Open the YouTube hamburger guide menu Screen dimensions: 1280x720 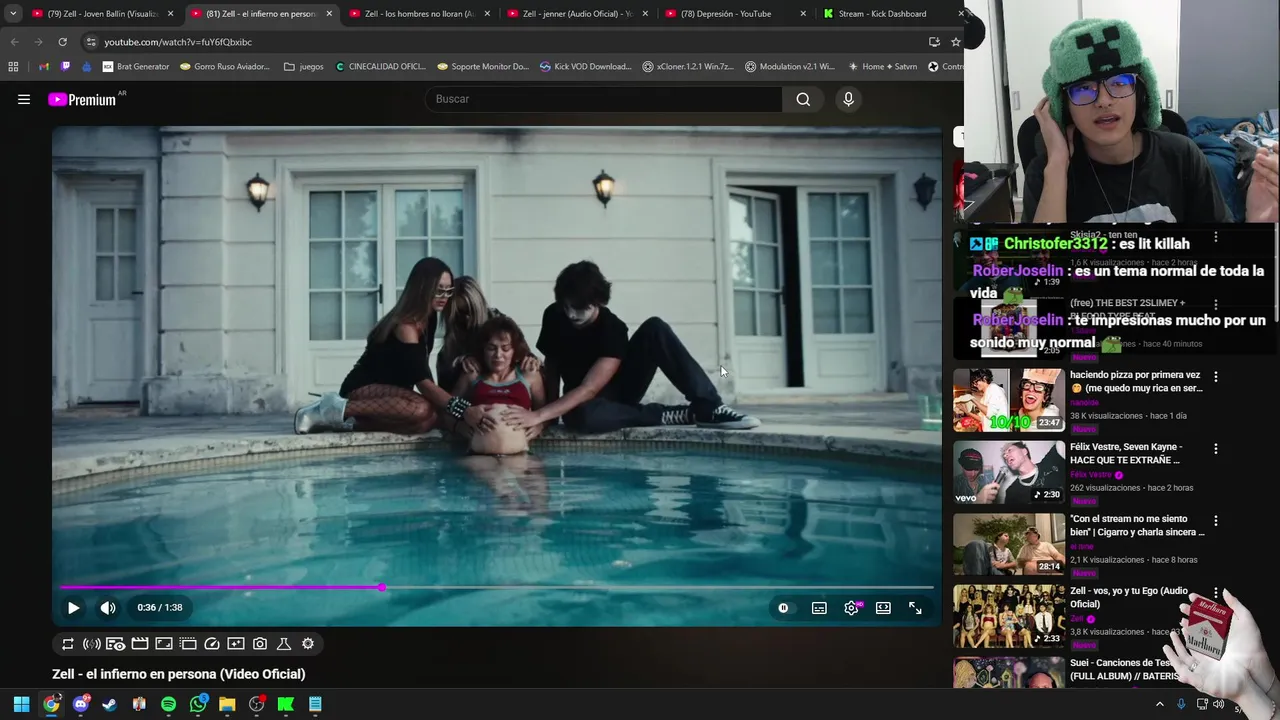click(24, 99)
